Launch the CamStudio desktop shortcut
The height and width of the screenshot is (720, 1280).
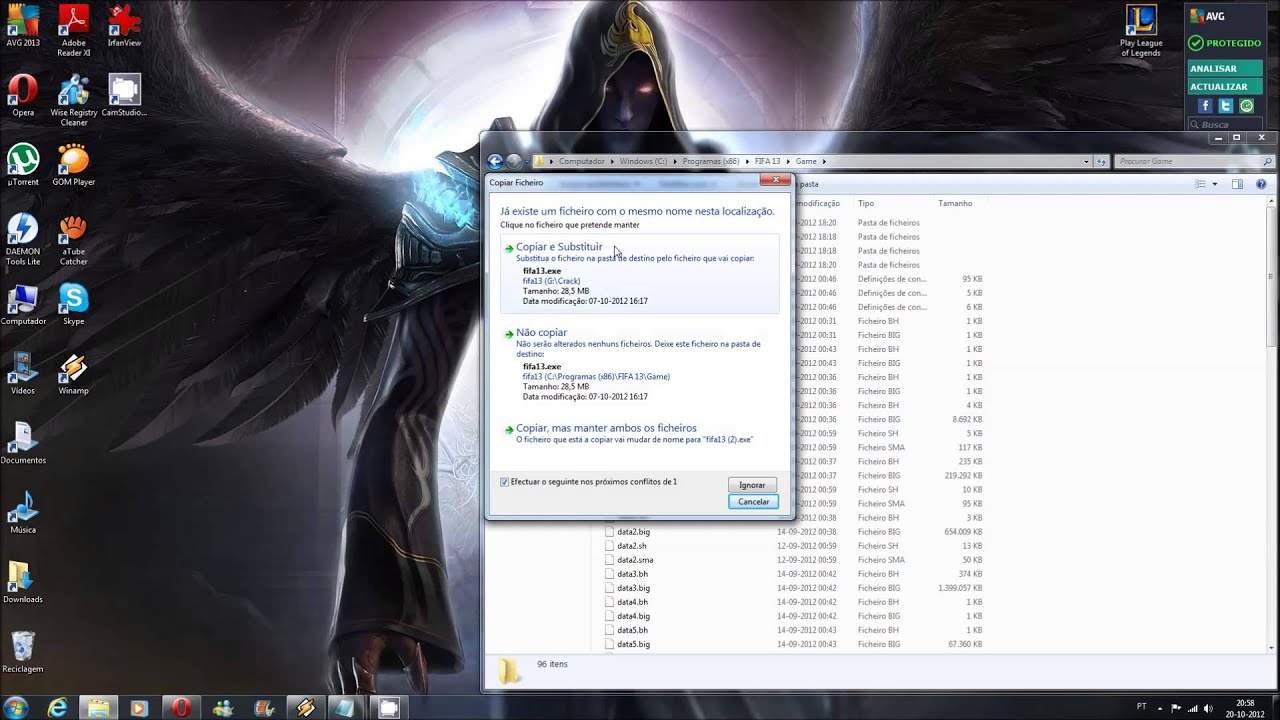click(124, 96)
